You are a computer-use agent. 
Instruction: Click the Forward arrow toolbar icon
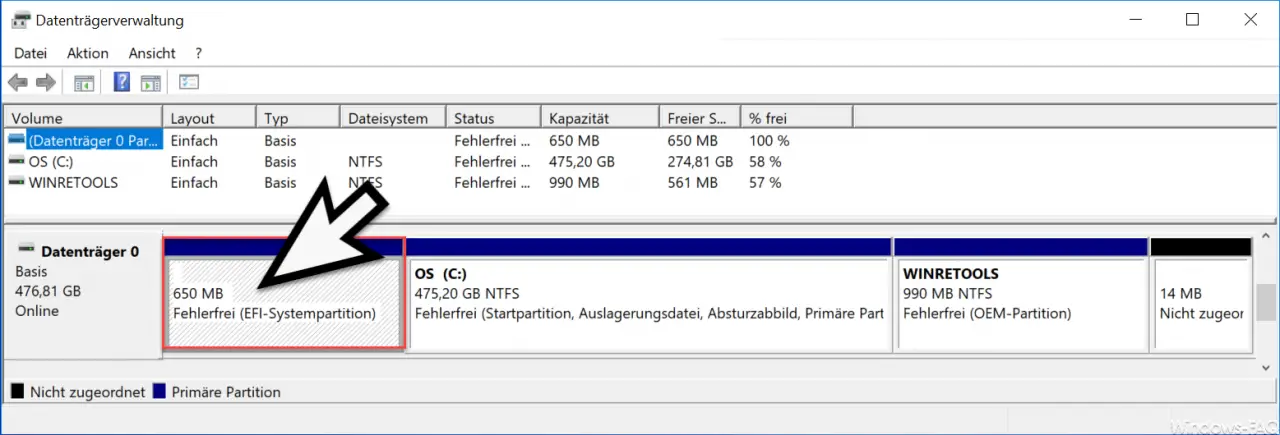46,83
